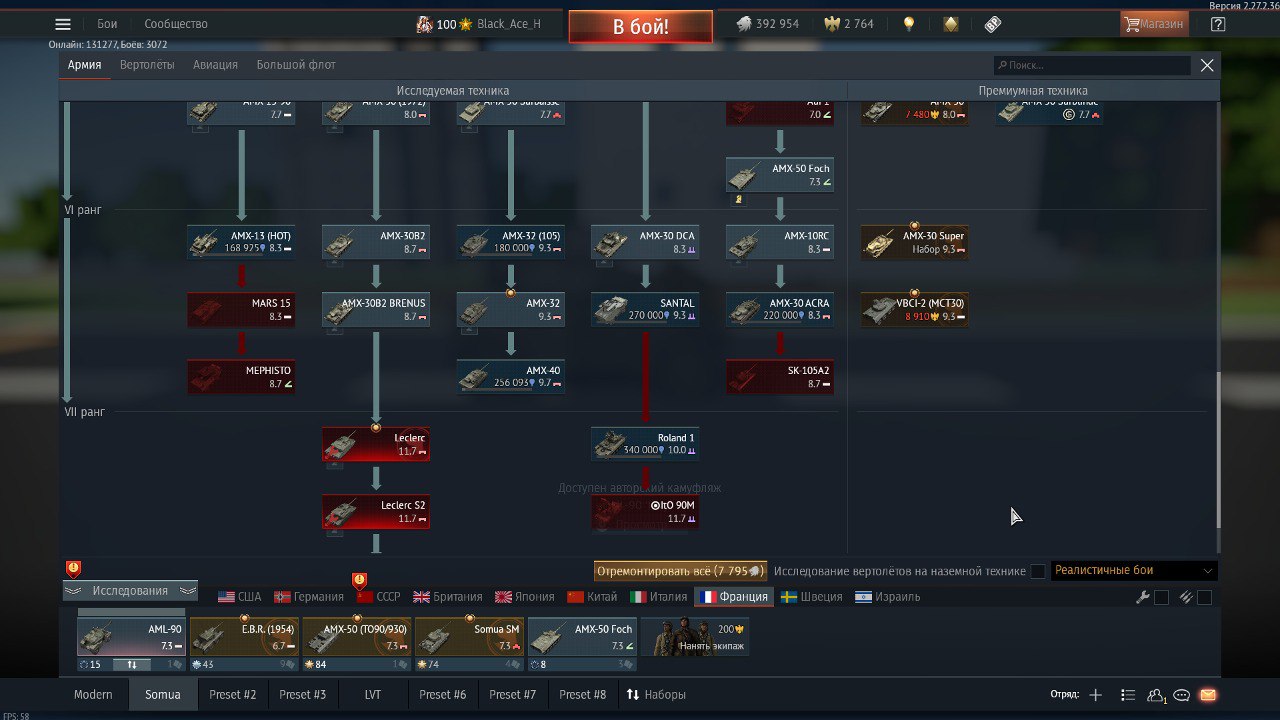Open the help question mark icon
The height and width of the screenshot is (720, 1280).
coord(1218,24)
